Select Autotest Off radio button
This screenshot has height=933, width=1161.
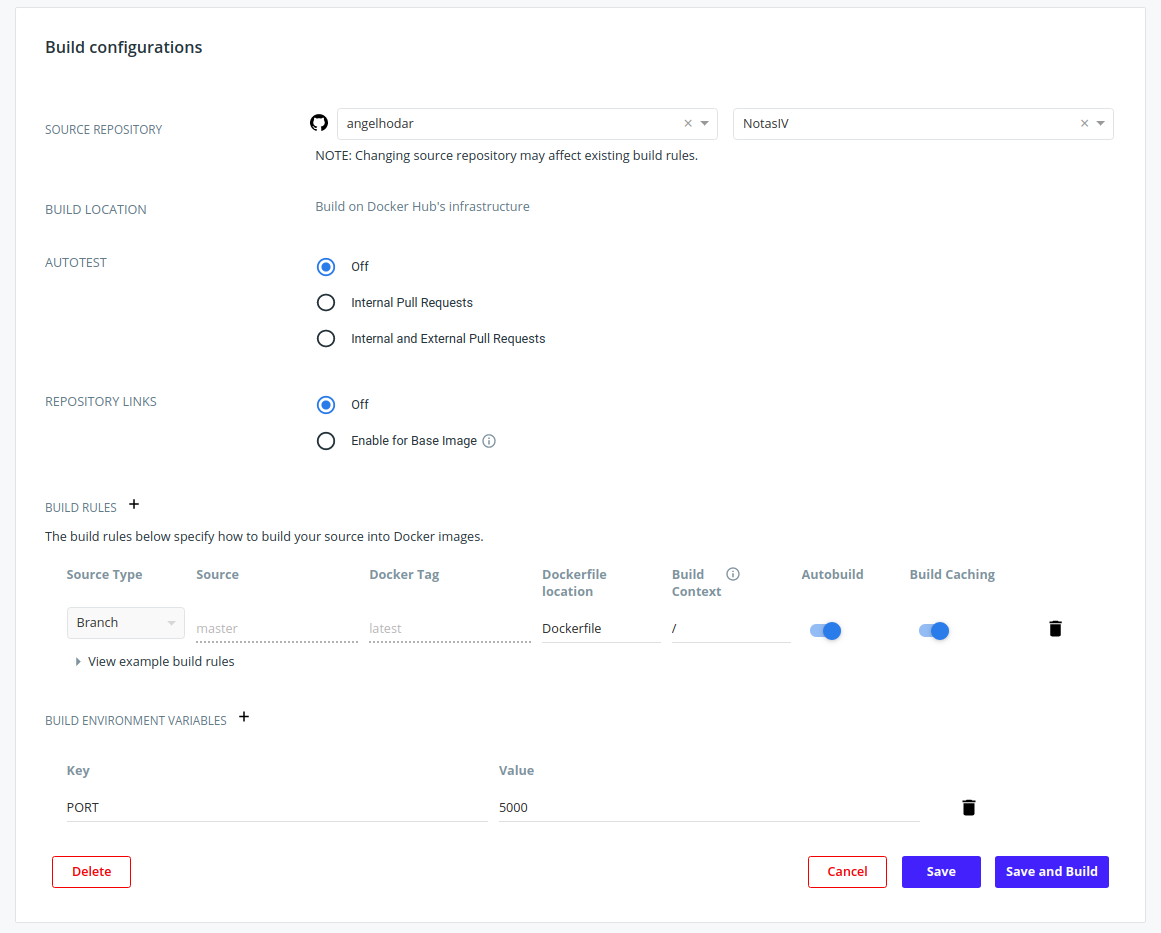(326, 267)
